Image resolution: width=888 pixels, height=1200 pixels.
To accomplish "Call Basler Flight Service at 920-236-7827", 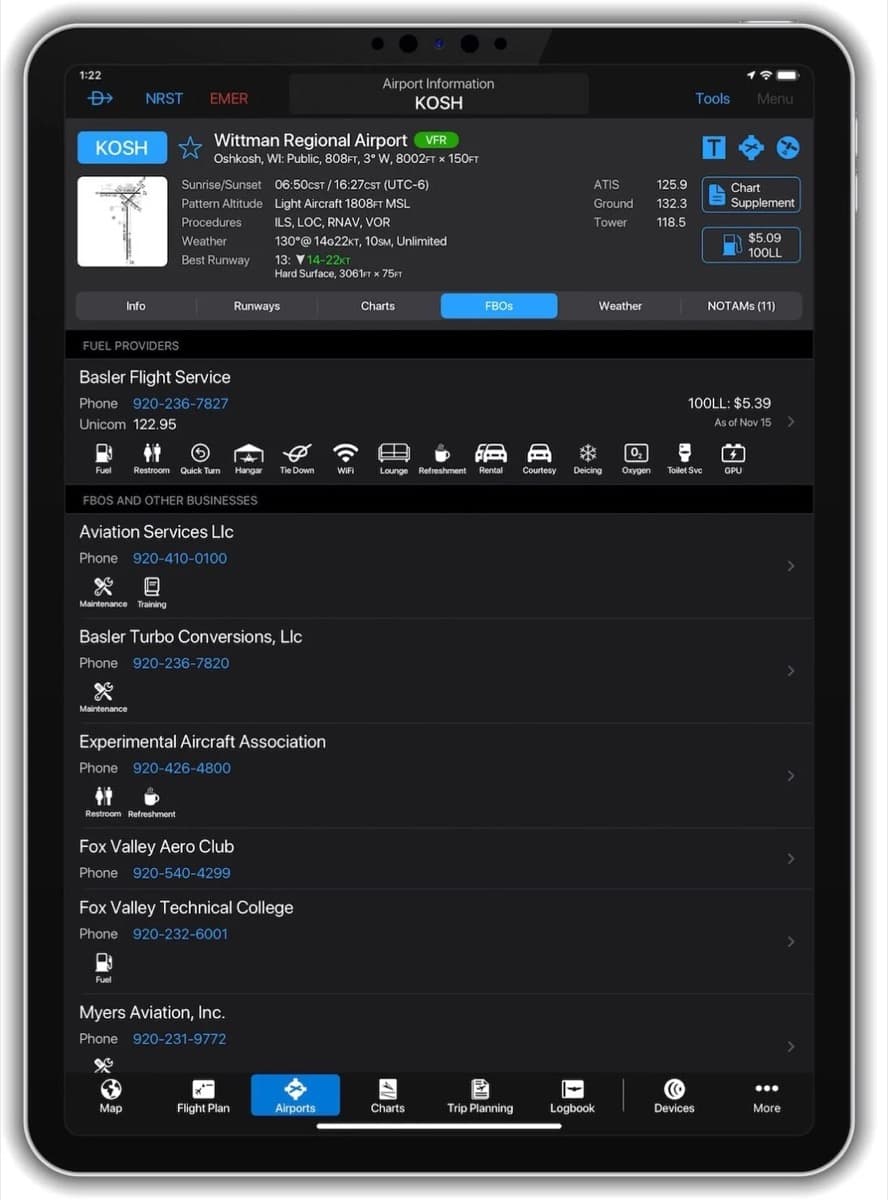I will (x=180, y=403).
